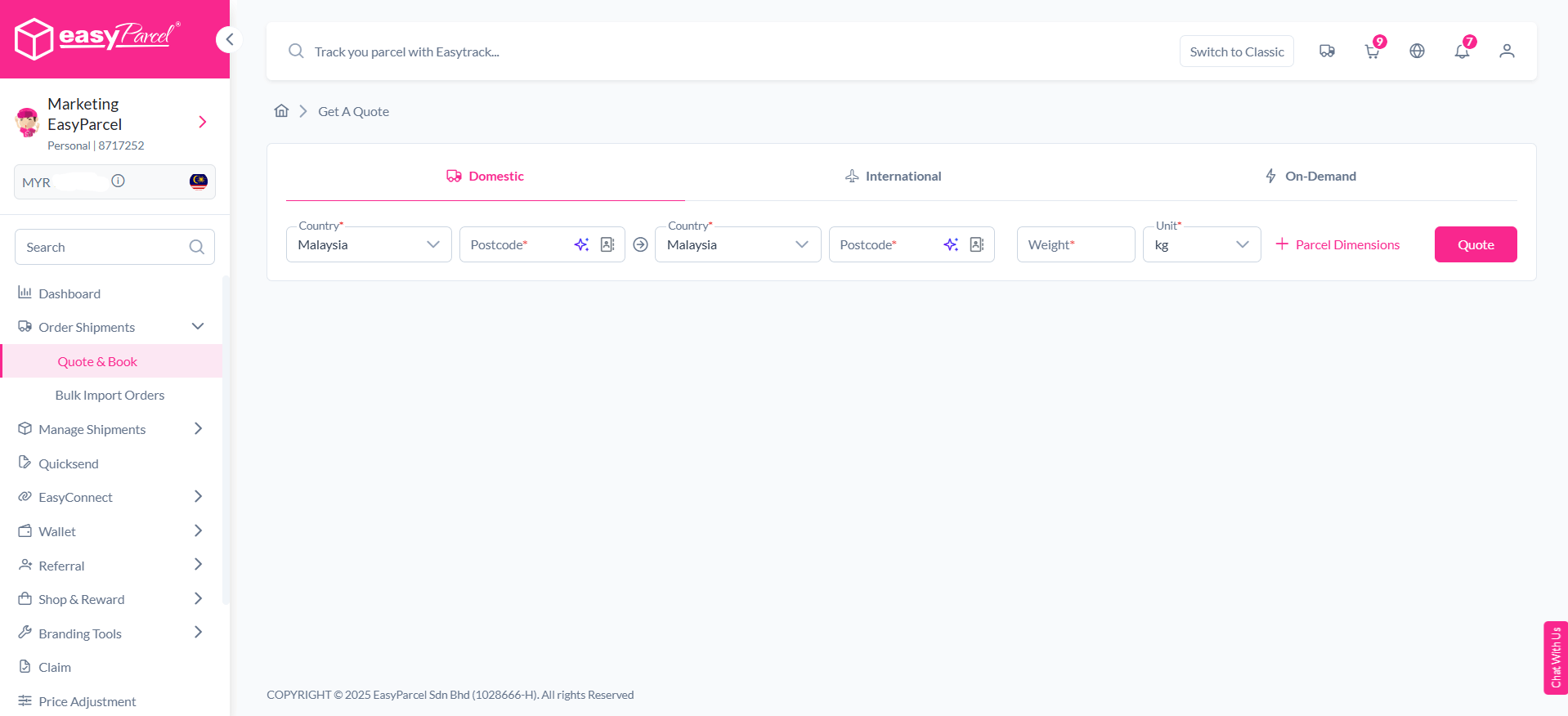Image resolution: width=1568 pixels, height=716 pixels.
Task: Open the sender Country dropdown
Action: coord(369,244)
